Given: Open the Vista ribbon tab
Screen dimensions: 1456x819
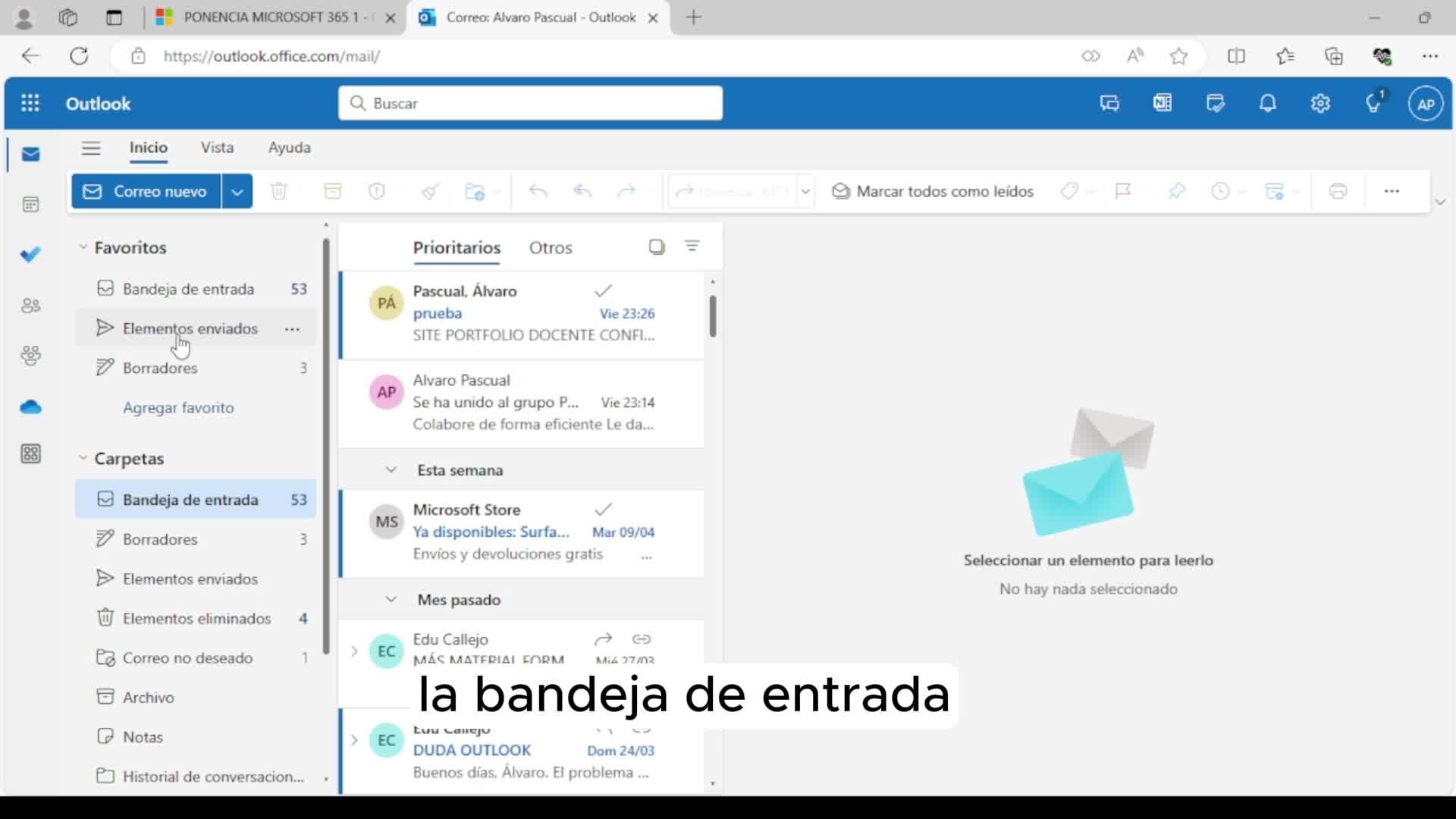Looking at the screenshot, I should [217, 148].
